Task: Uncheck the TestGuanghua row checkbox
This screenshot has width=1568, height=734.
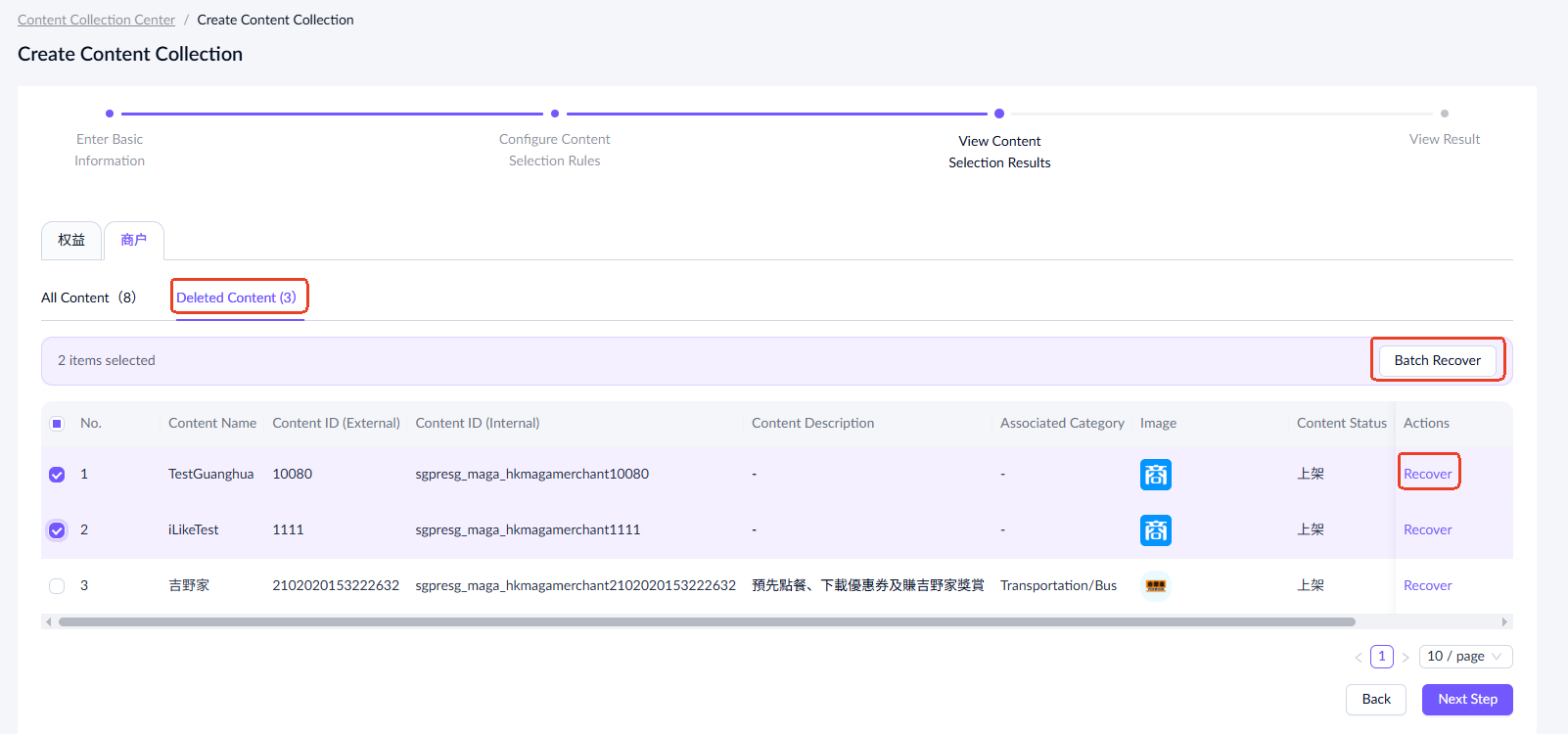Action: [57, 475]
